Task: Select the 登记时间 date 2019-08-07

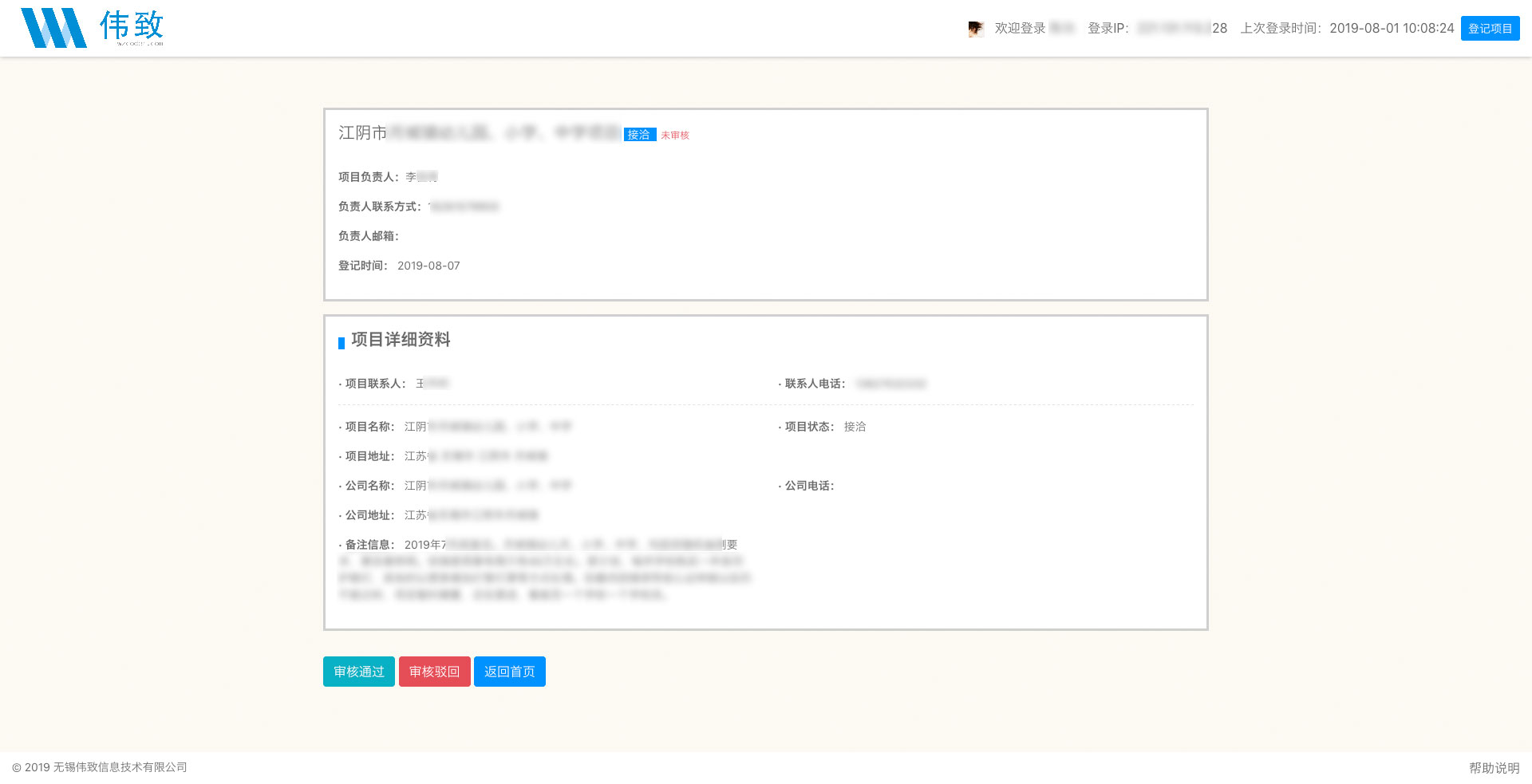Action: 428,266
